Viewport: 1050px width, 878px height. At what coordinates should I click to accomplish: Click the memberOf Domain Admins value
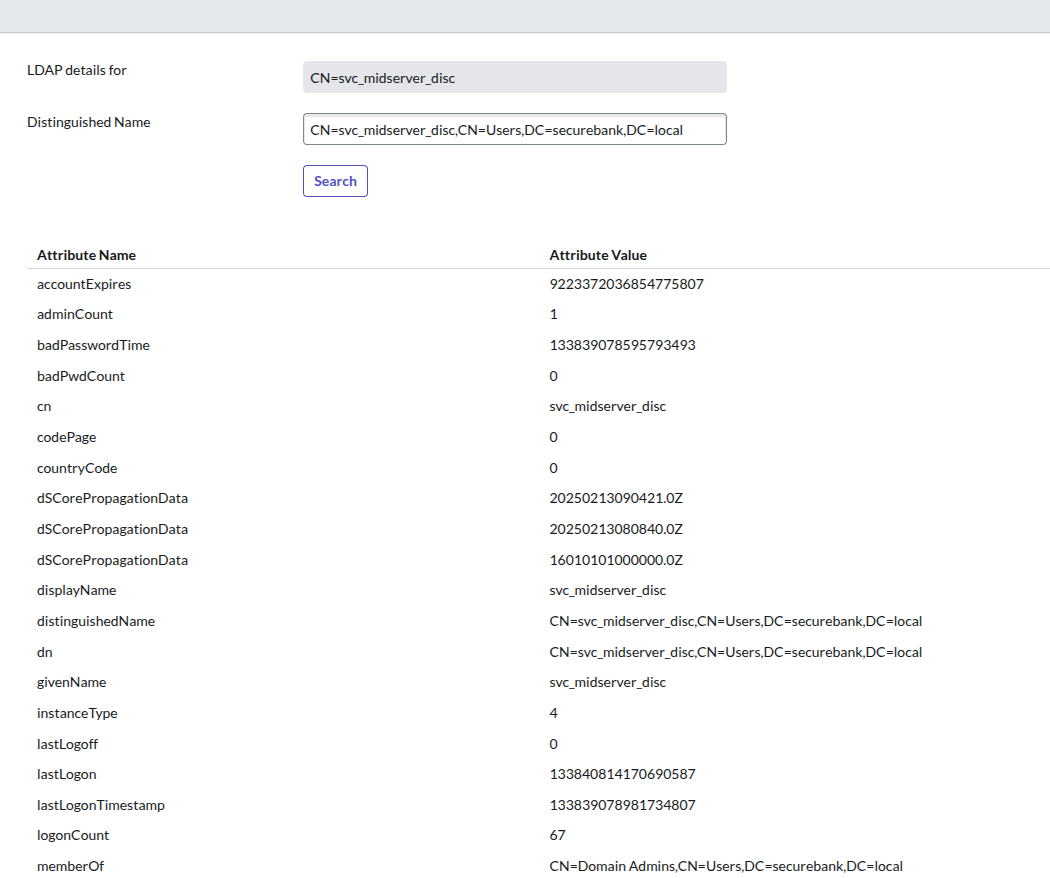pos(726,865)
